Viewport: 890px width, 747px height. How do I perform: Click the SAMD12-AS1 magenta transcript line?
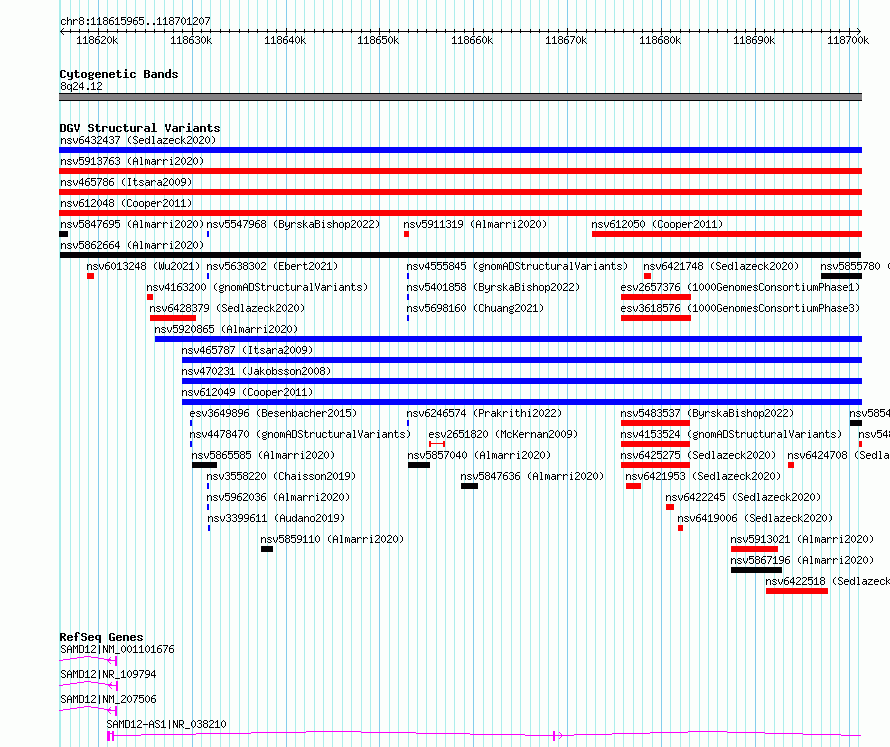[x=485, y=736]
